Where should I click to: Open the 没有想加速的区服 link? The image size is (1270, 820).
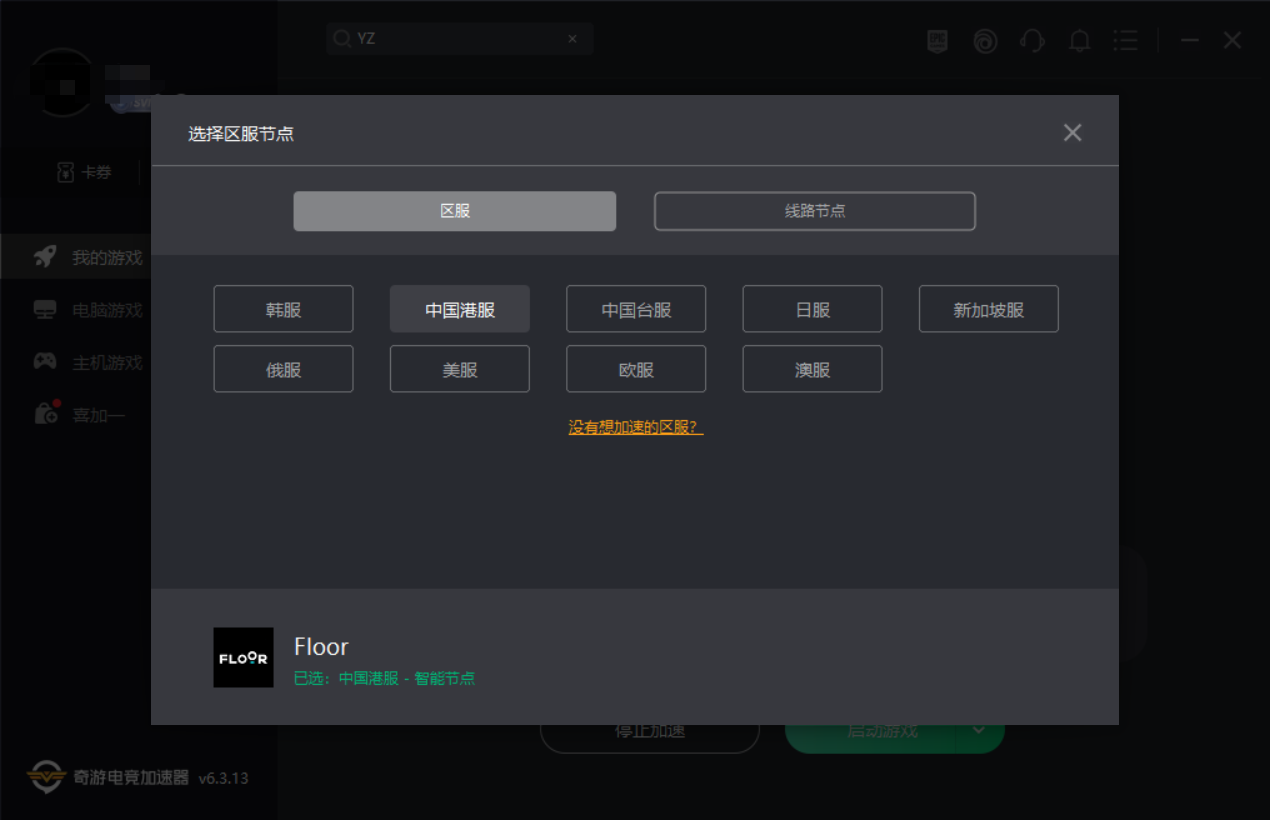[x=636, y=427]
